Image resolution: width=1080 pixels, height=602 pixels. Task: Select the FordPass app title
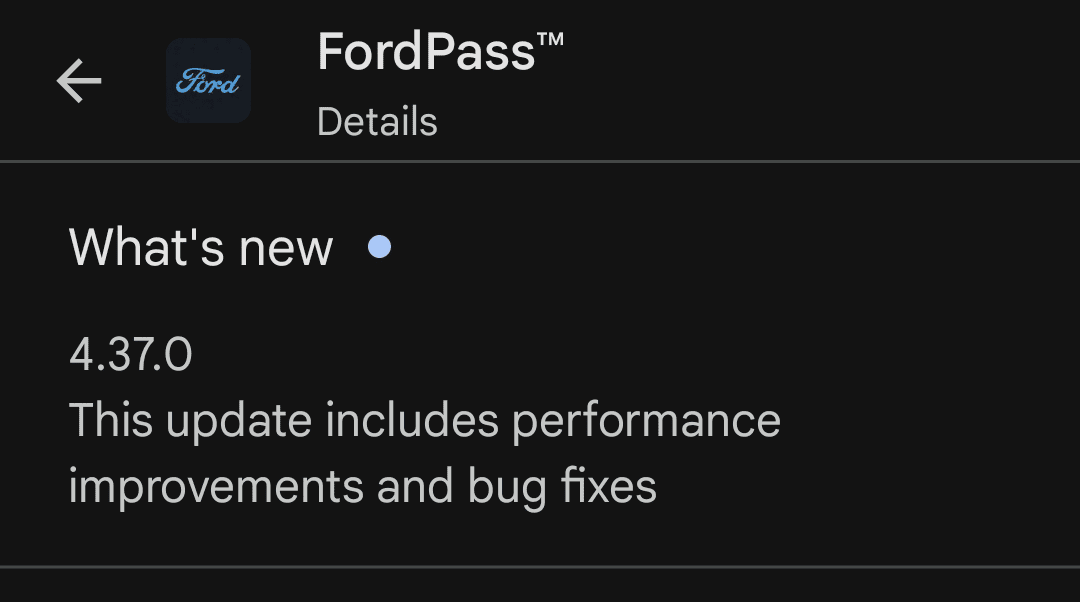427,52
